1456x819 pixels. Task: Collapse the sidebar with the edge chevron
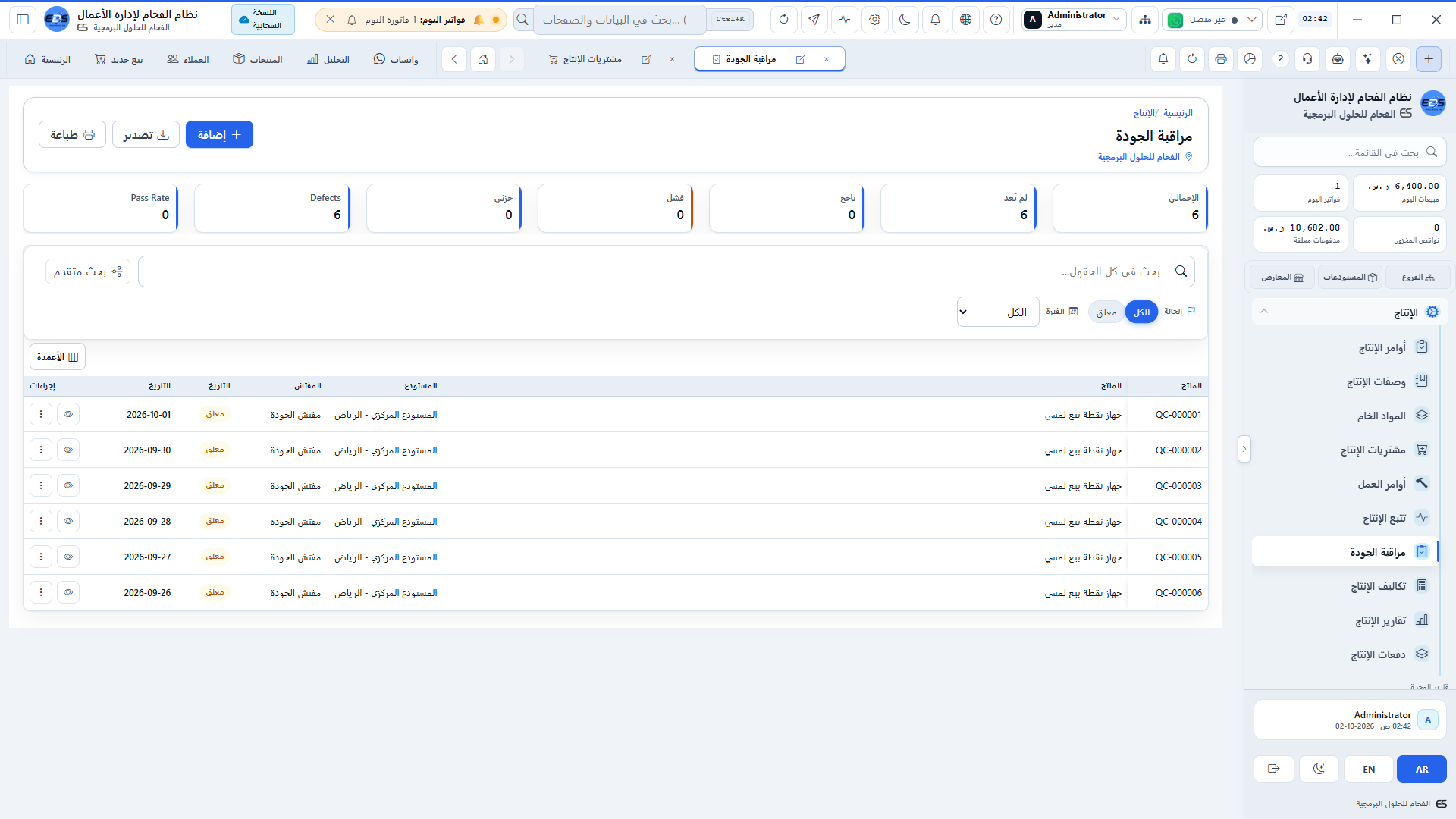[x=1244, y=449]
